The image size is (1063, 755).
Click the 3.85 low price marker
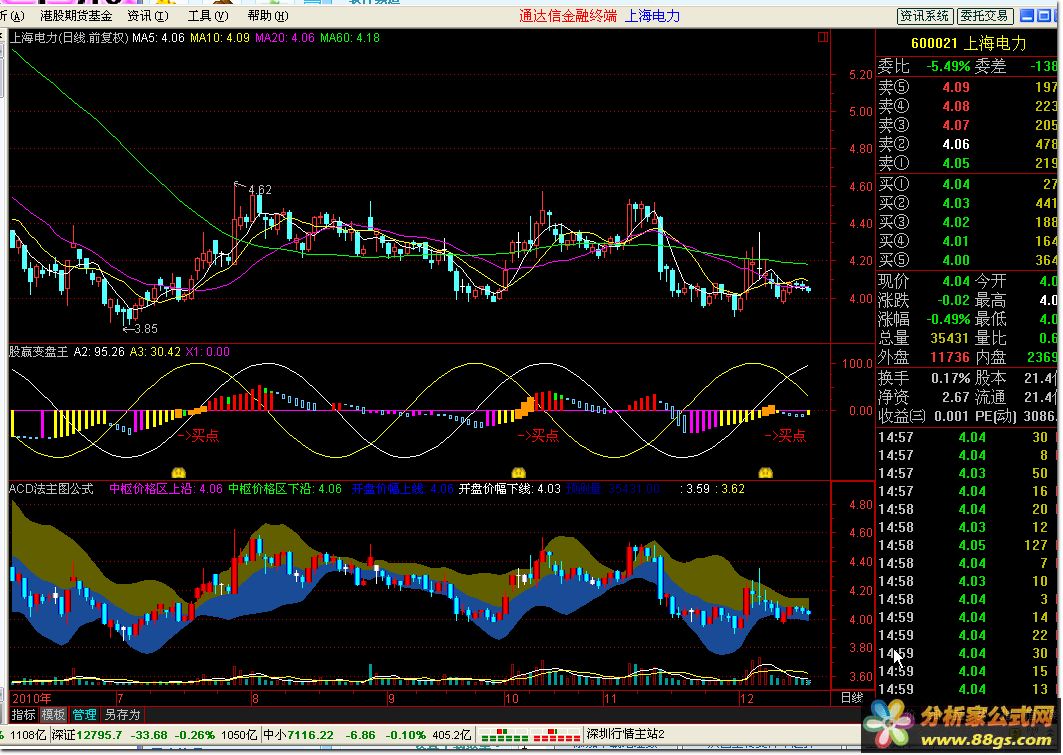click(145, 329)
